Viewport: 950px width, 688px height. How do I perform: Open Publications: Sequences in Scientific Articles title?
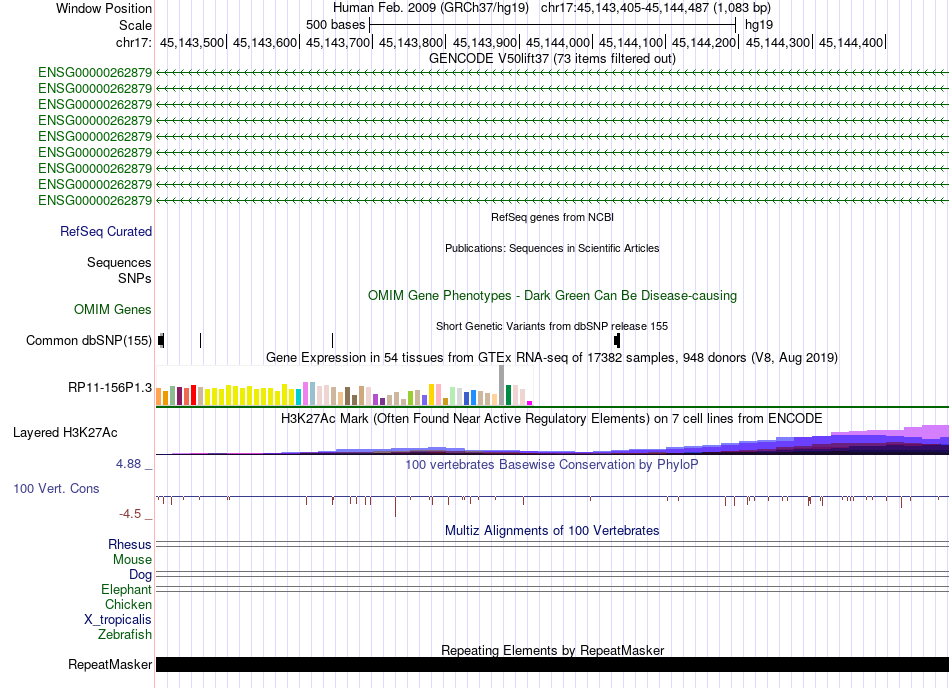tap(552, 248)
